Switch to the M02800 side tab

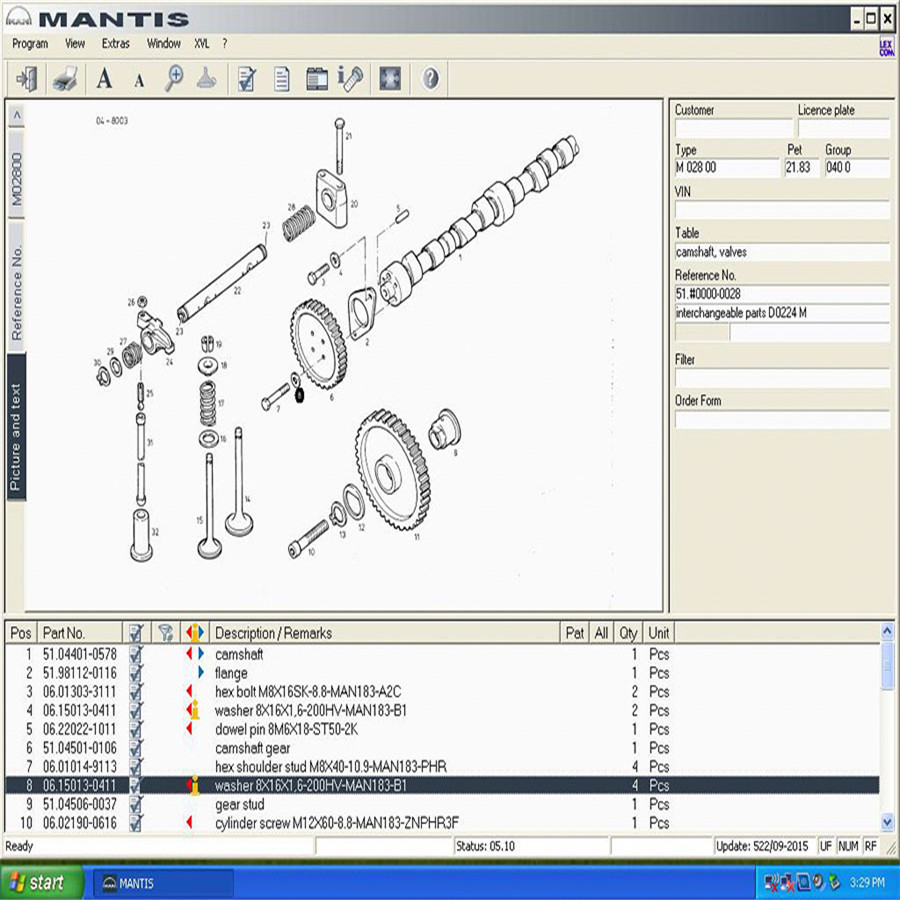pyautogui.click(x=17, y=175)
